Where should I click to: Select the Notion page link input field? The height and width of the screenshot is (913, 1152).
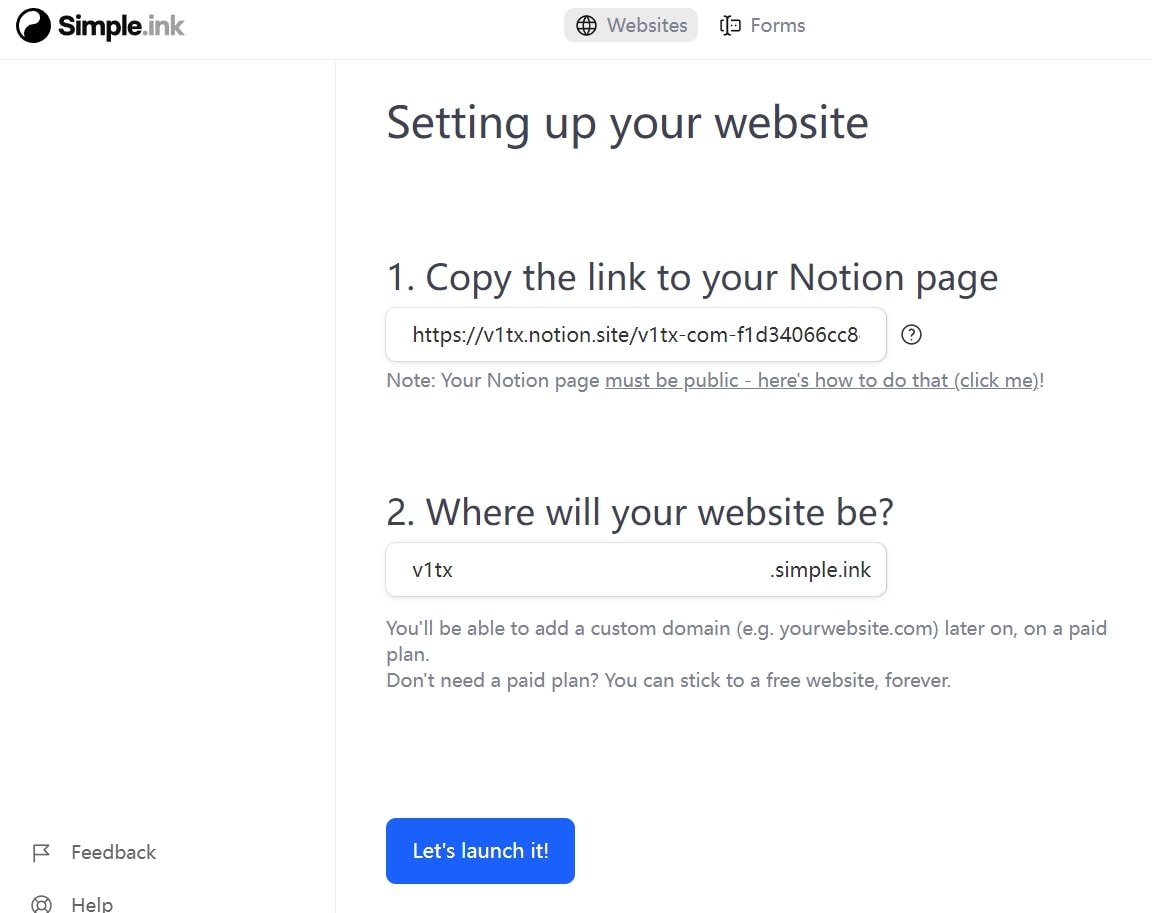(636, 334)
